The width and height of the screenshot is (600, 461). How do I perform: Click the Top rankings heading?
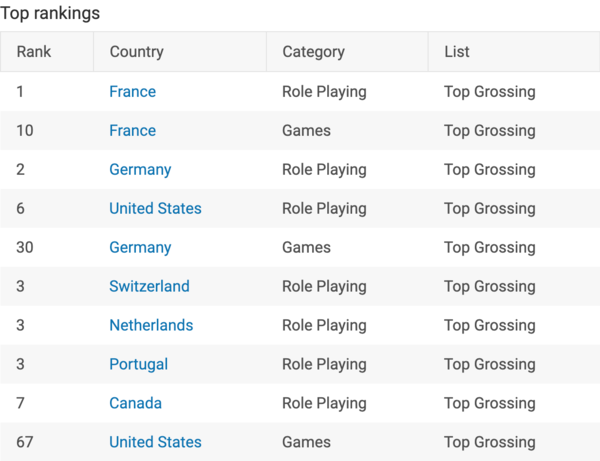point(50,14)
